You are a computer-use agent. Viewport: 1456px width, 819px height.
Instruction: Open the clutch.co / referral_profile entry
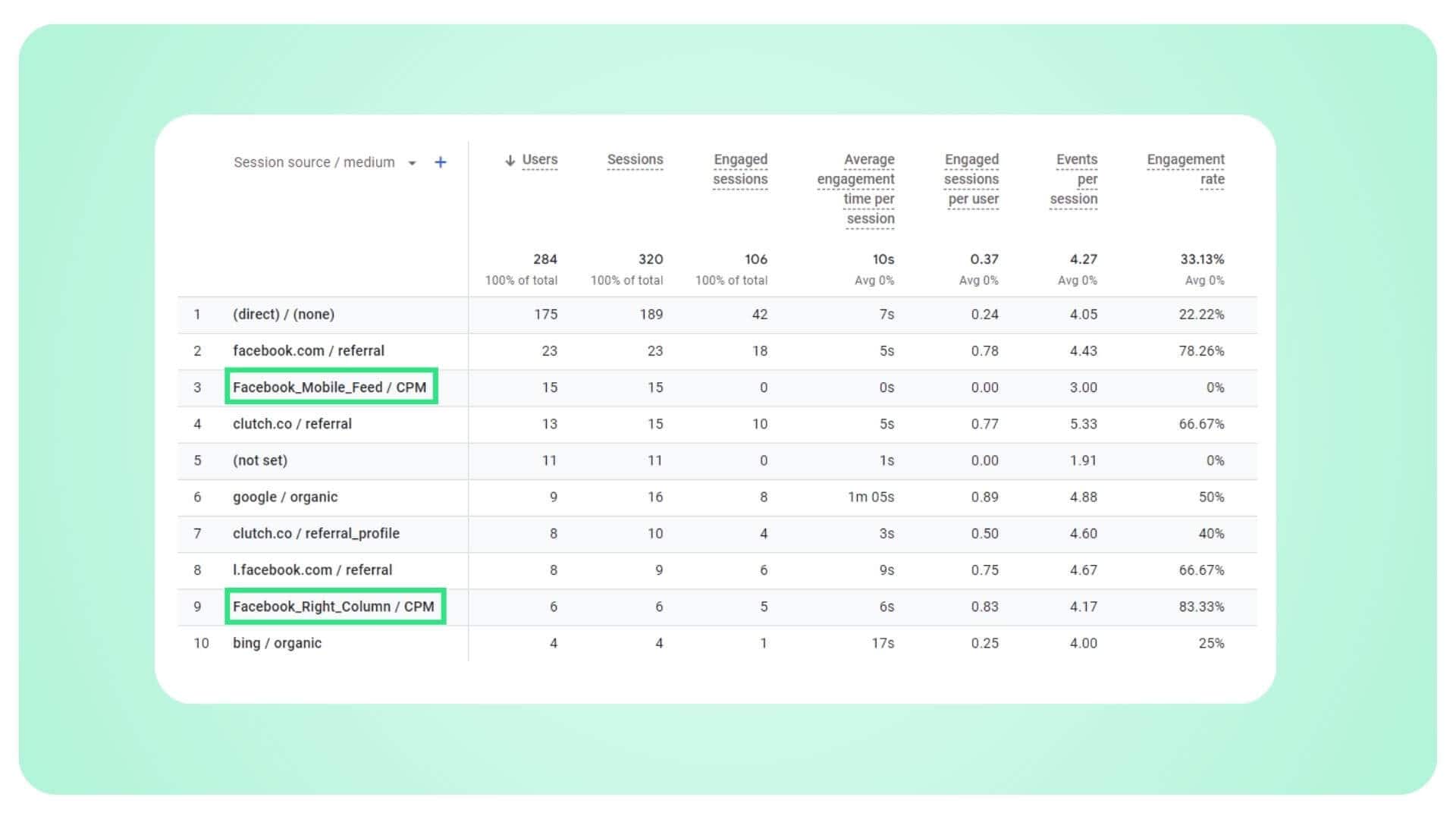coord(316,533)
